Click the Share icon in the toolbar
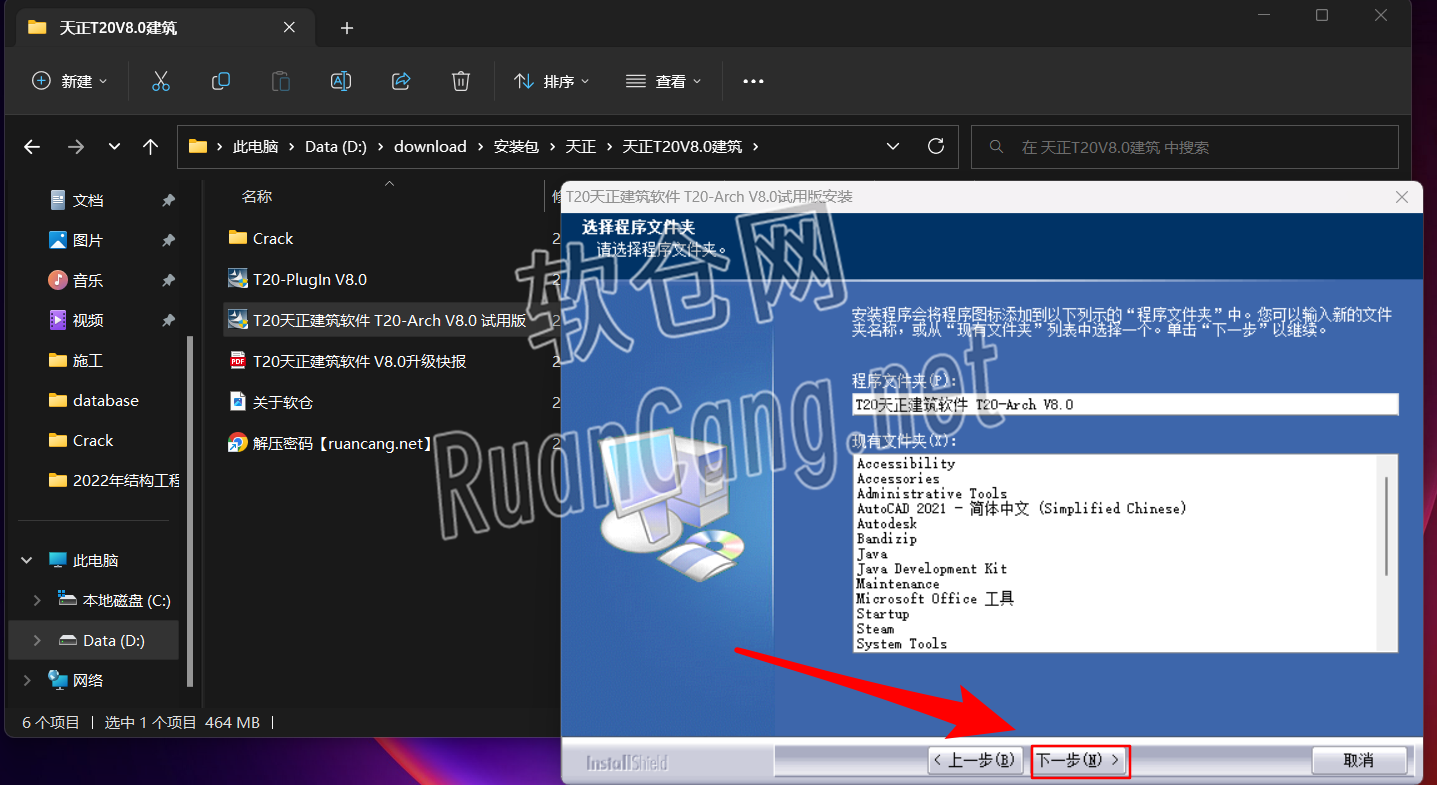The height and width of the screenshot is (785, 1437). 400,81
